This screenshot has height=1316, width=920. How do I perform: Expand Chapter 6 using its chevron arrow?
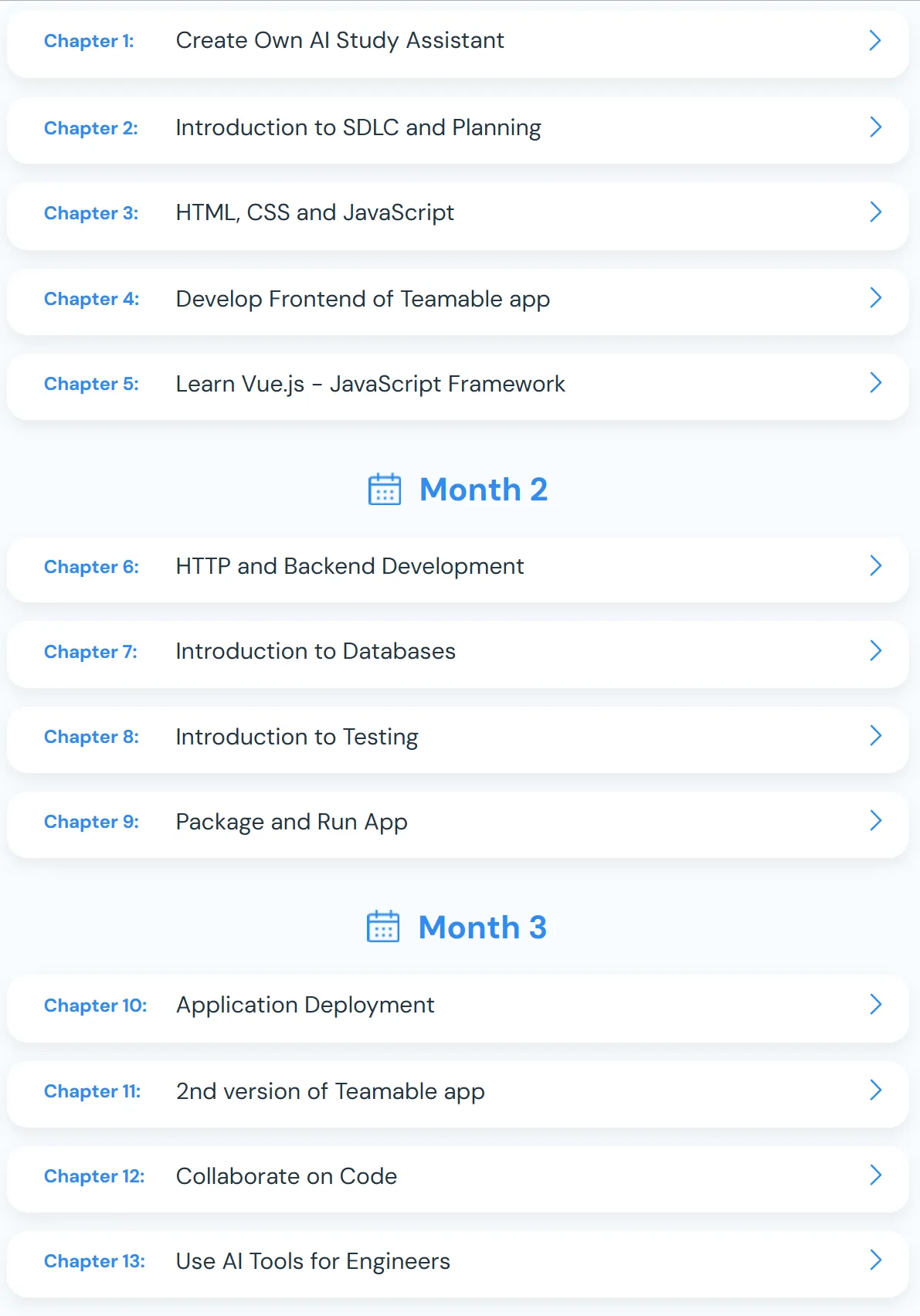click(875, 565)
